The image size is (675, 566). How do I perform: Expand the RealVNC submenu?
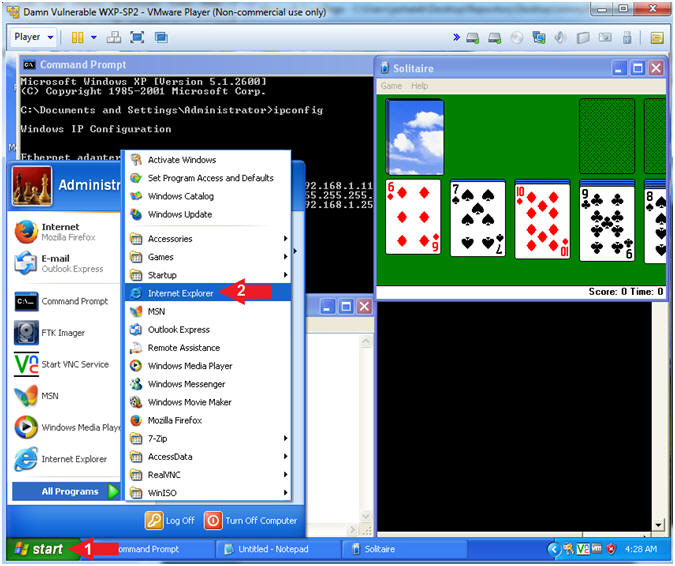208,474
